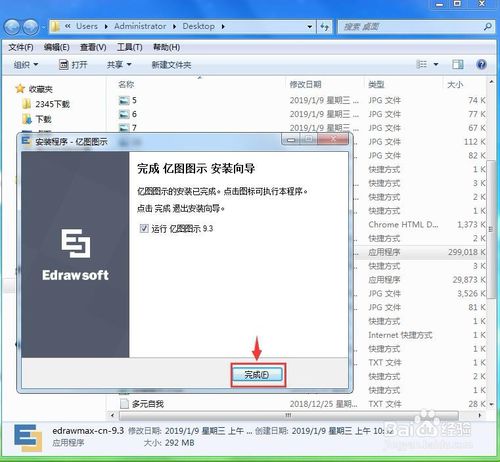500x462 pixels.
Task: Minimize the 安装程序 installer window
Action: [291, 139]
